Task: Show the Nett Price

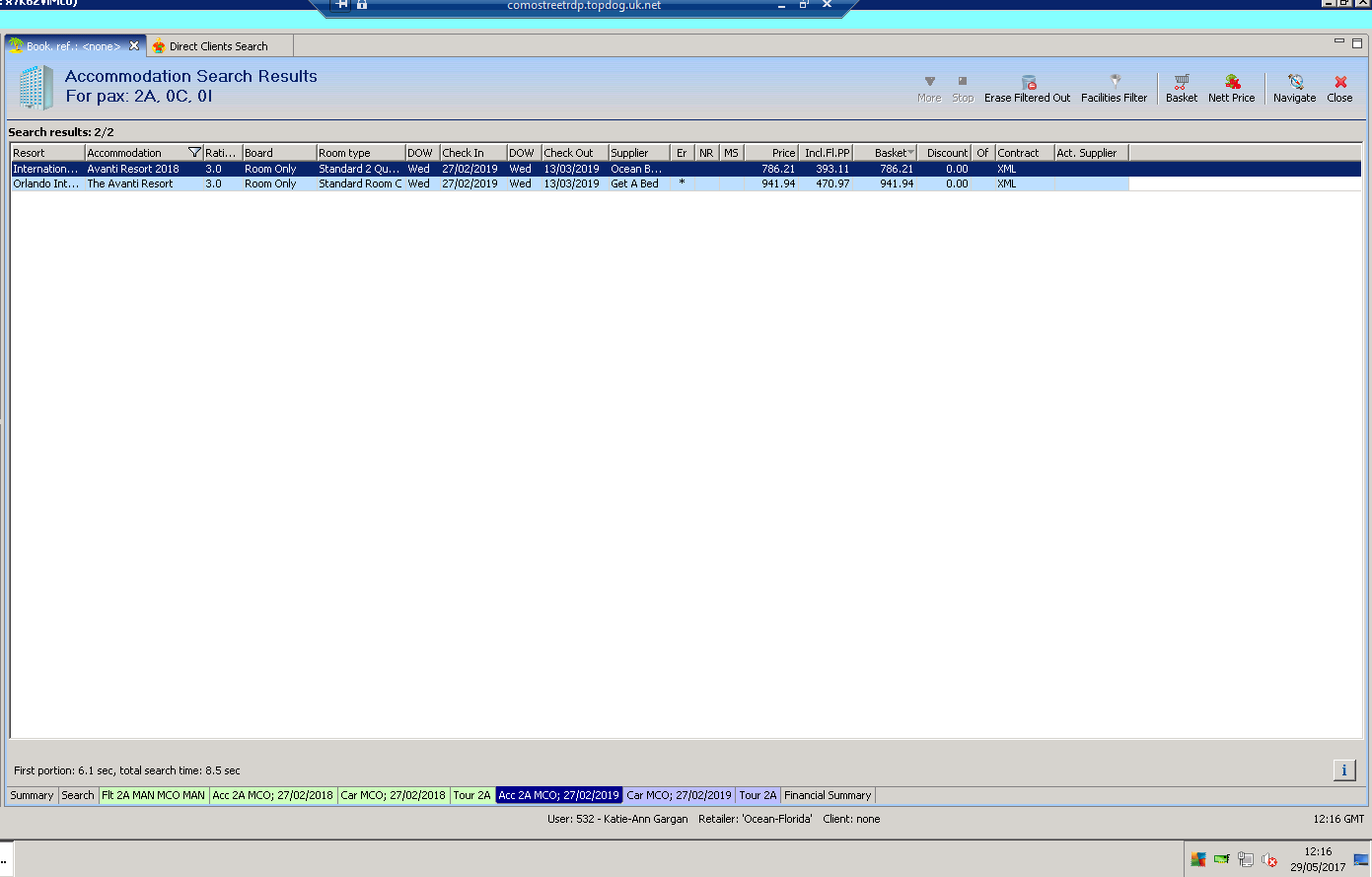Action: (x=1232, y=88)
